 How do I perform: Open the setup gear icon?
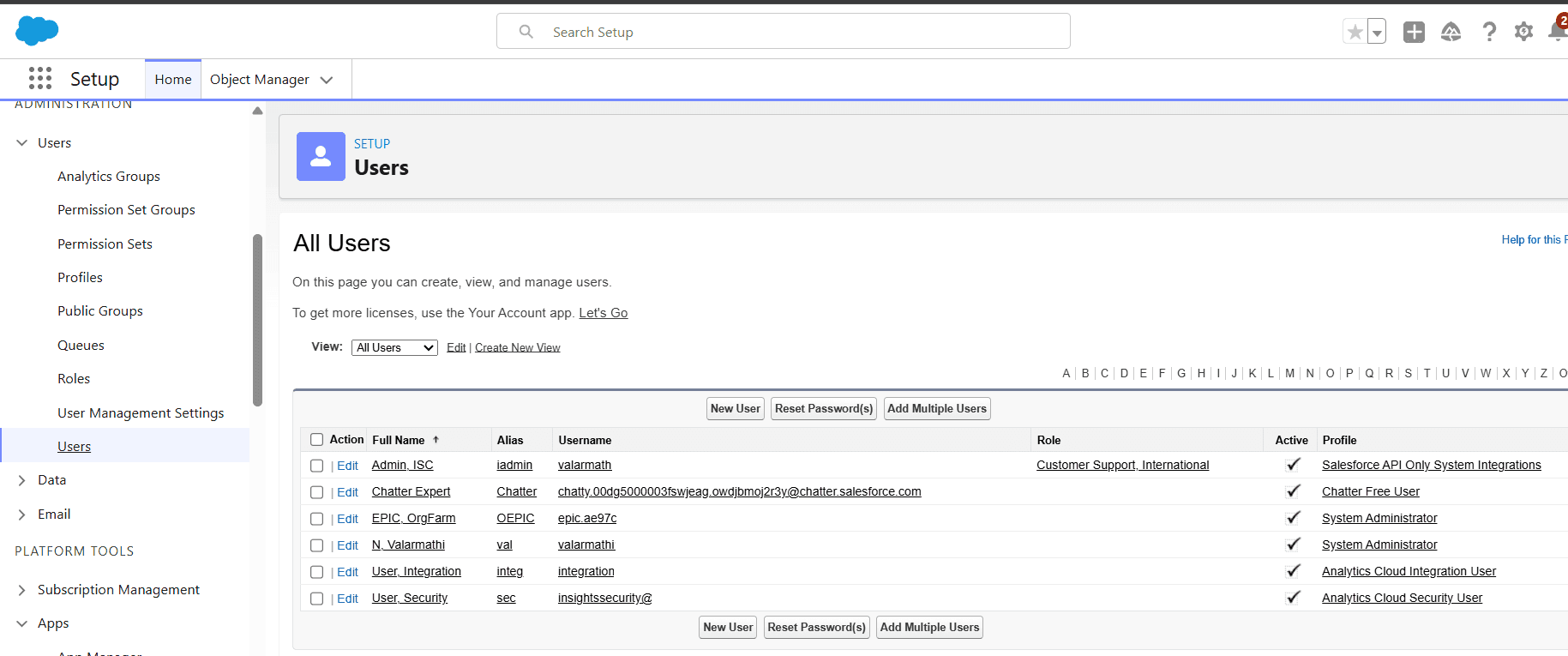(x=1523, y=32)
